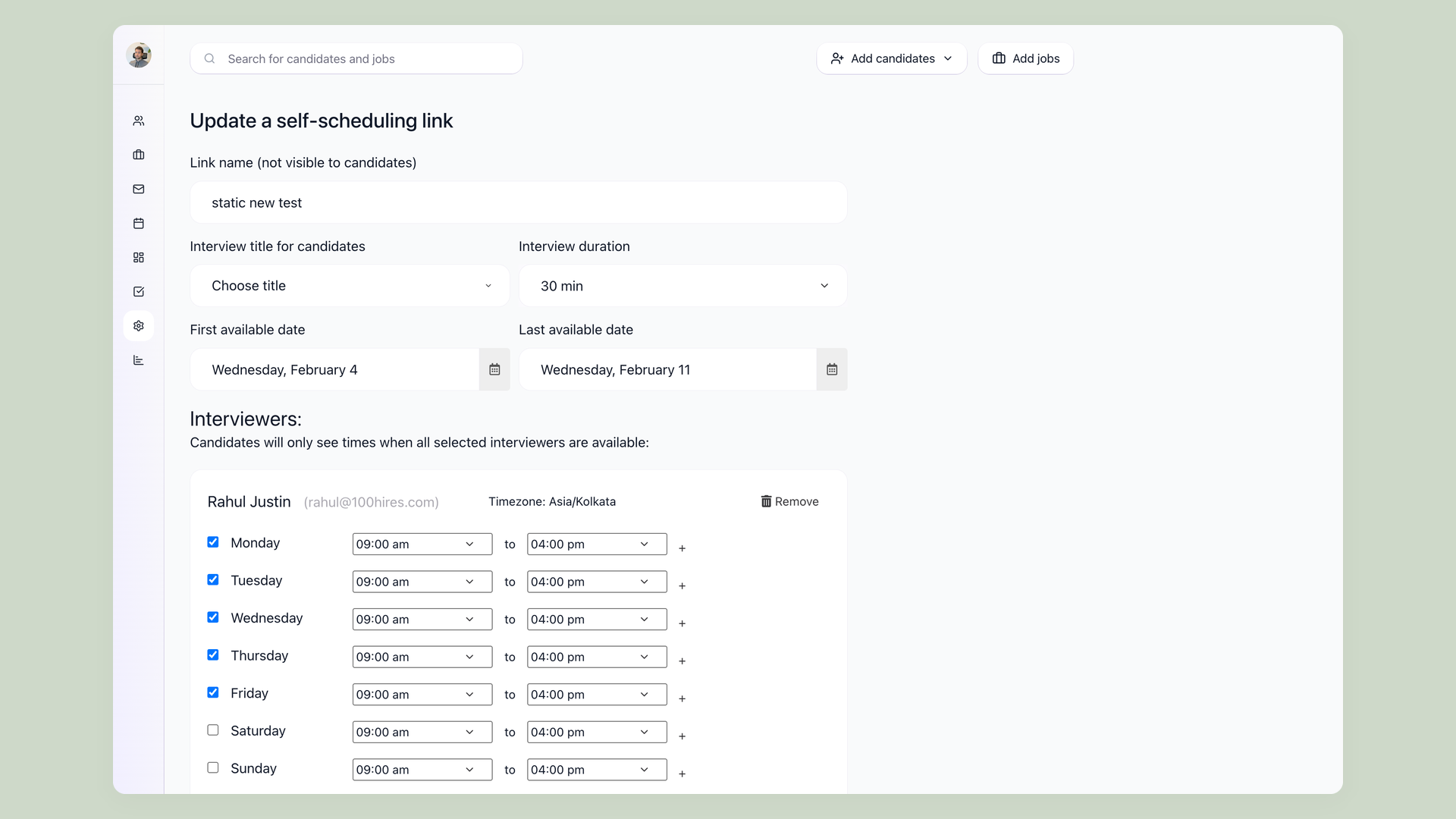Enable the Saturday availability checkbox
The height and width of the screenshot is (819, 1456).
213,730
